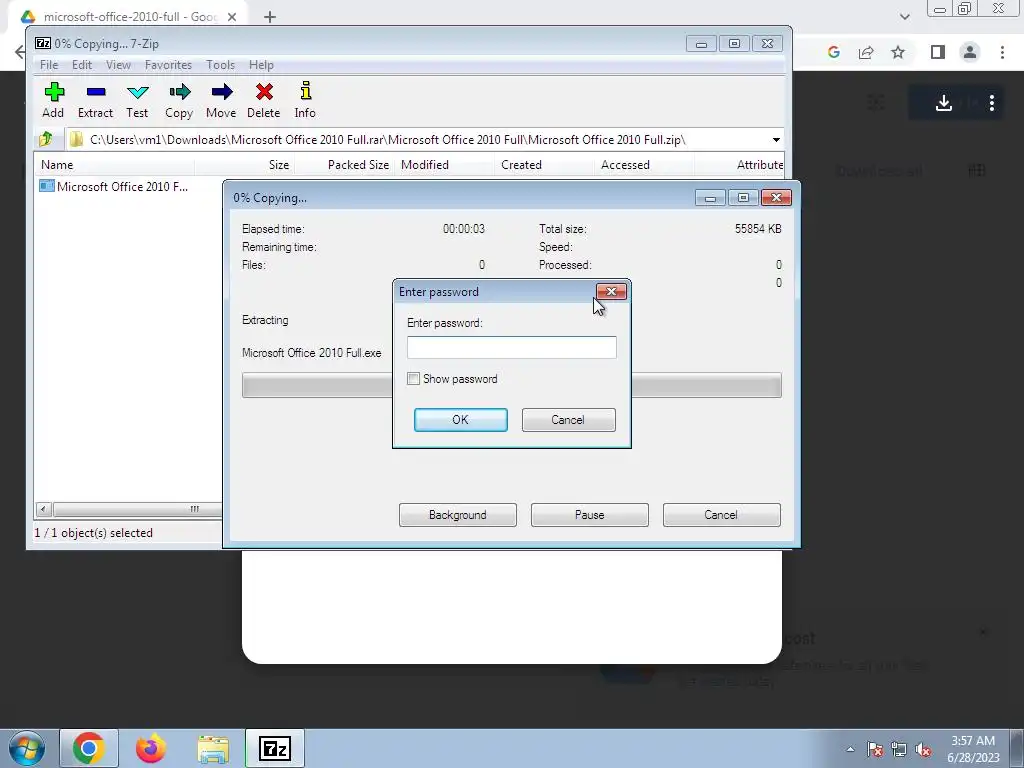Click the Delete toolbar icon

click(264, 100)
